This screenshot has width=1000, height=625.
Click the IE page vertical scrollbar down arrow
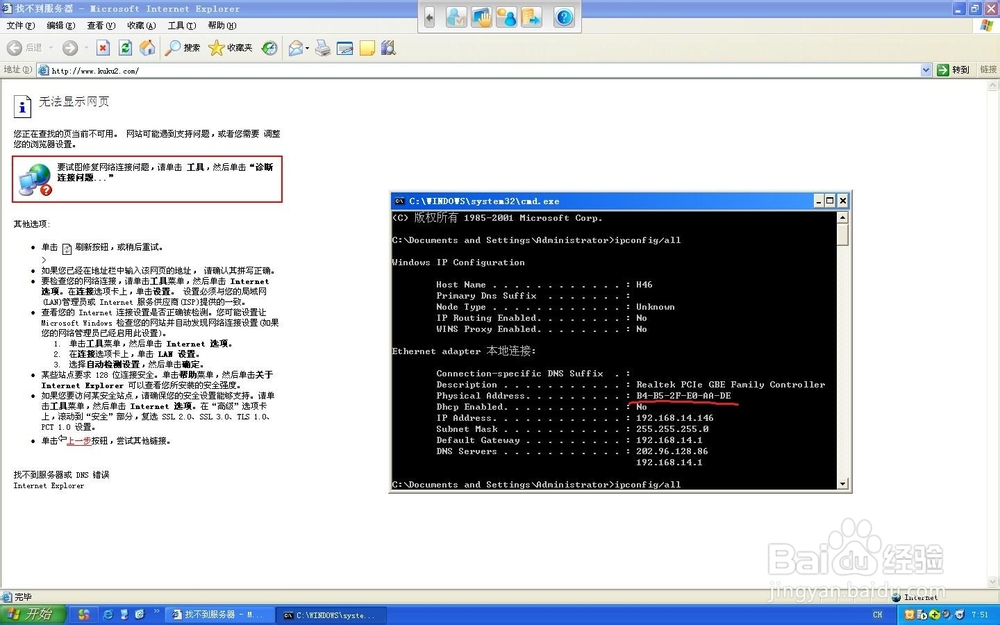click(994, 582)
